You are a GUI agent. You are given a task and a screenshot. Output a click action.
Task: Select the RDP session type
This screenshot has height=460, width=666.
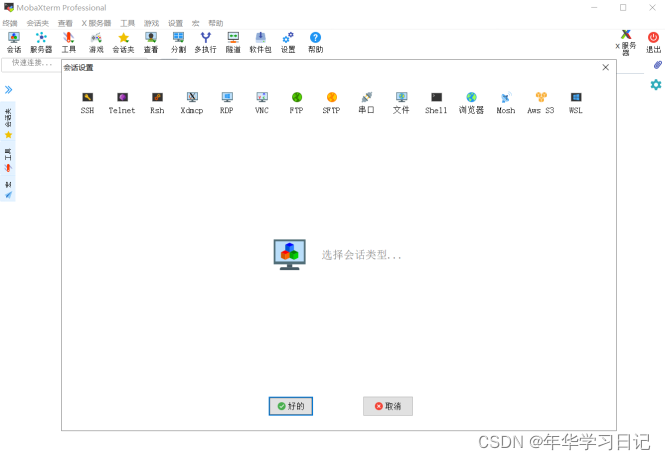[x=227, y=103]
